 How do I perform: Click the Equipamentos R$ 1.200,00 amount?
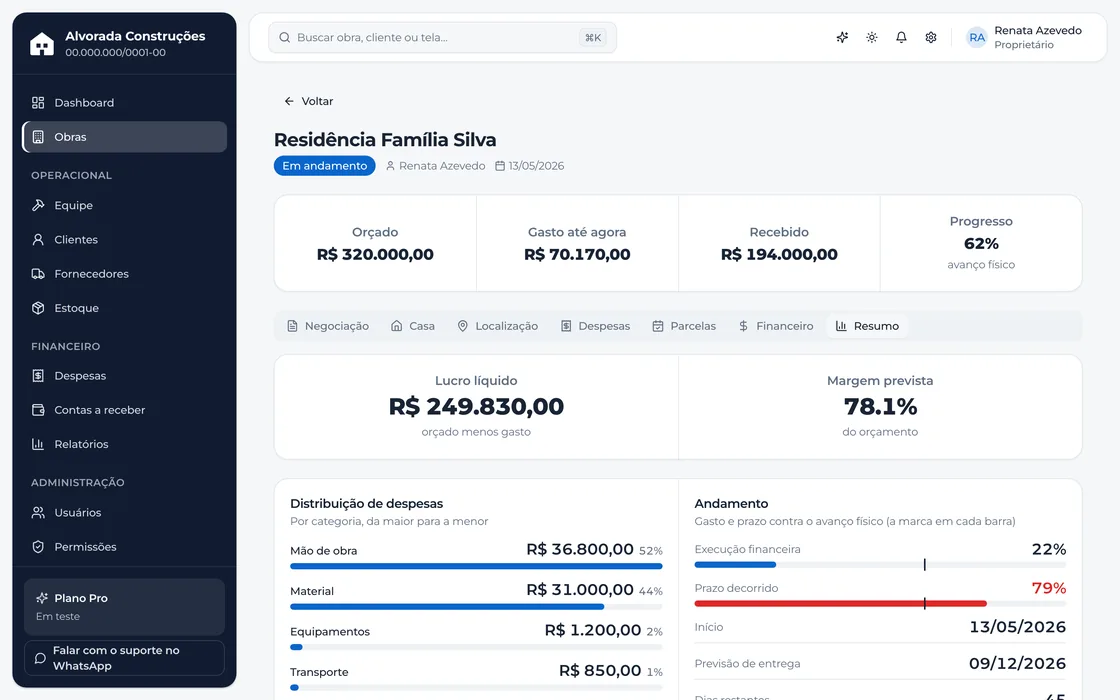tap(593, 630)
